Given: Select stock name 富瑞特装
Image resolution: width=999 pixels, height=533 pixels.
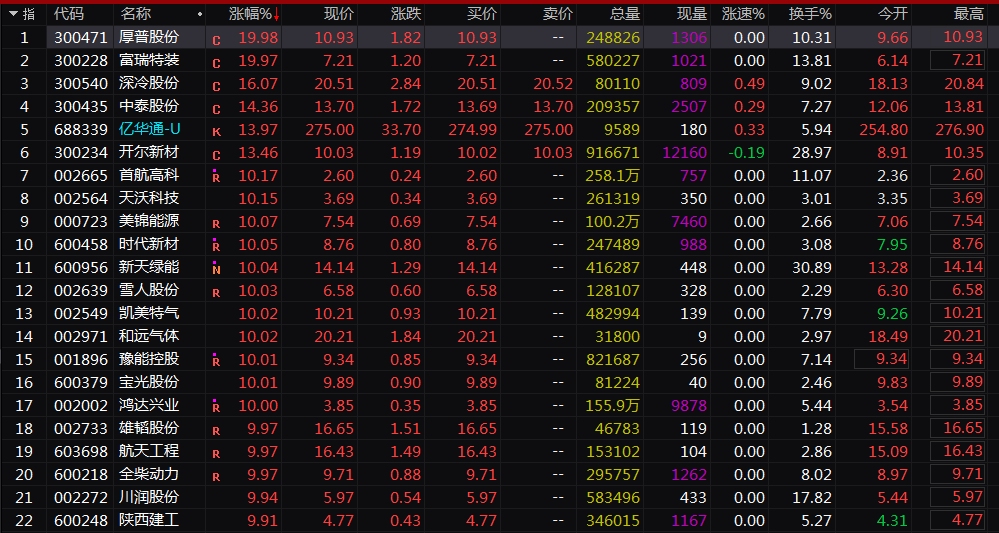Looking at the screenshot, I should pyautogui.click(x=149, y=60).
